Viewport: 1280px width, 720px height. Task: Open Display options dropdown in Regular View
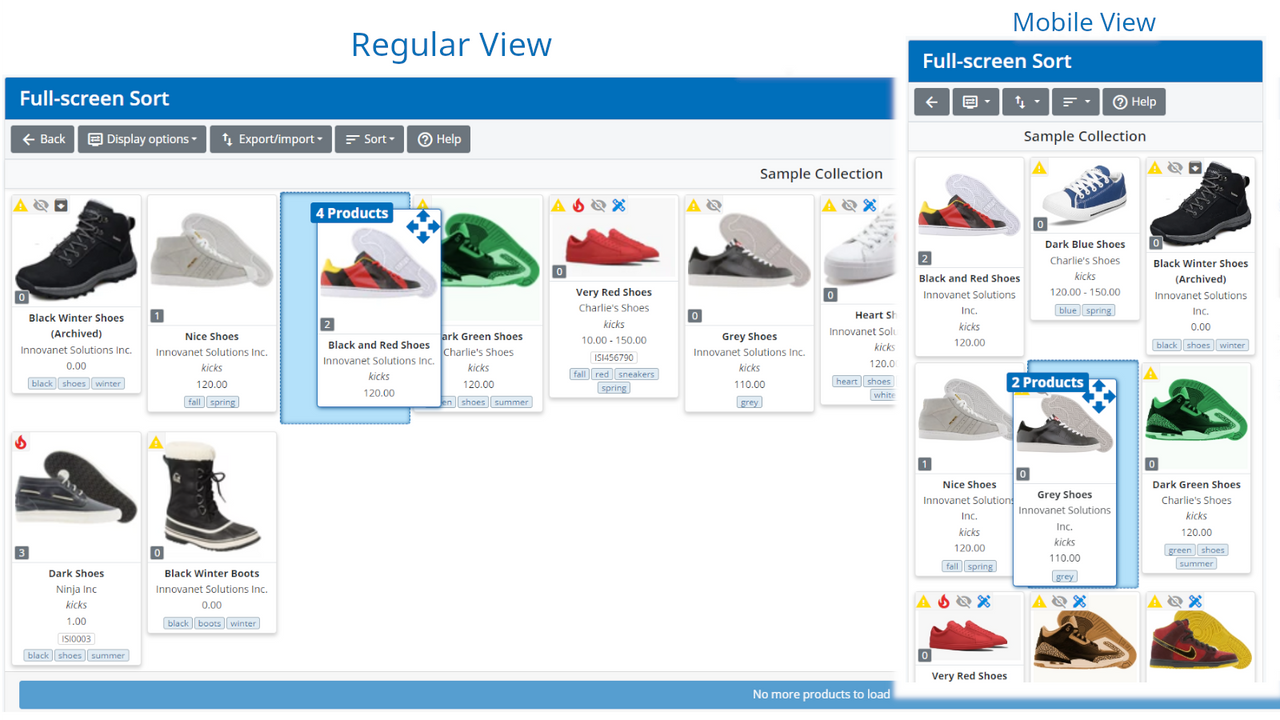point(142,139)
